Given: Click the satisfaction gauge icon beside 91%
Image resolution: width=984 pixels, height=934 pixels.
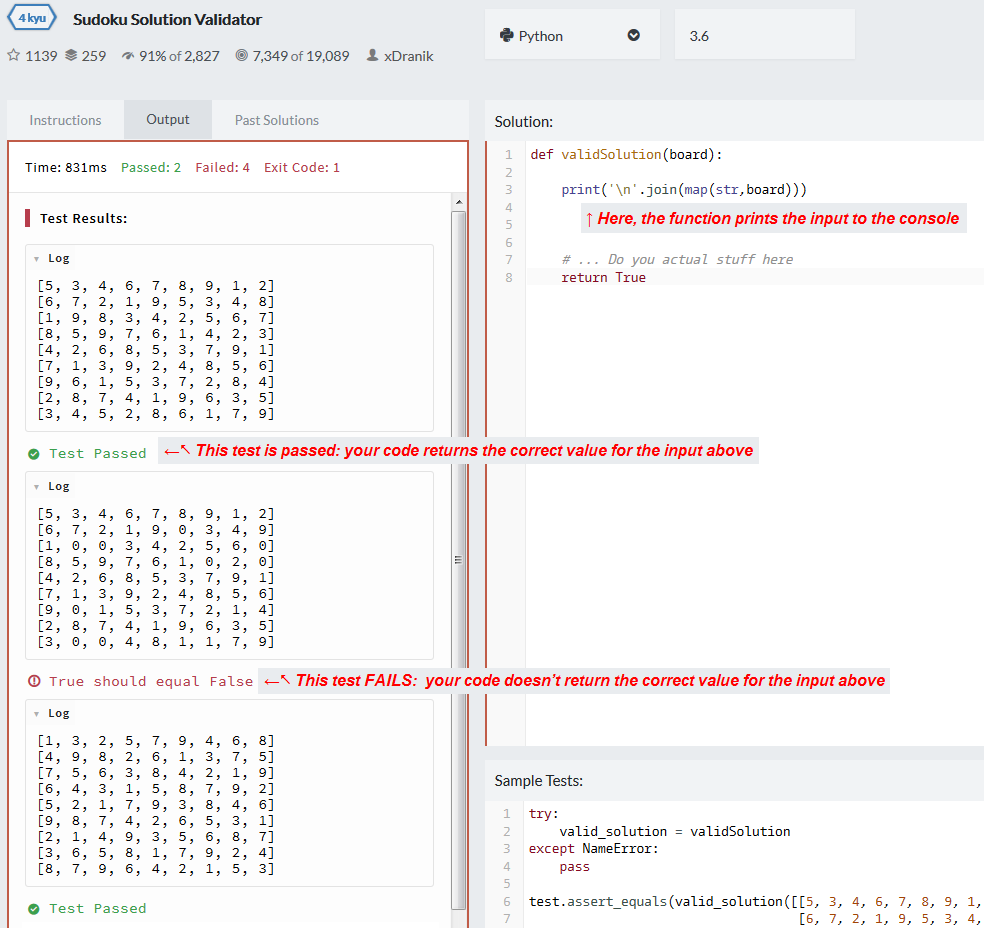Looking at the screenshot, I should 127,56.
